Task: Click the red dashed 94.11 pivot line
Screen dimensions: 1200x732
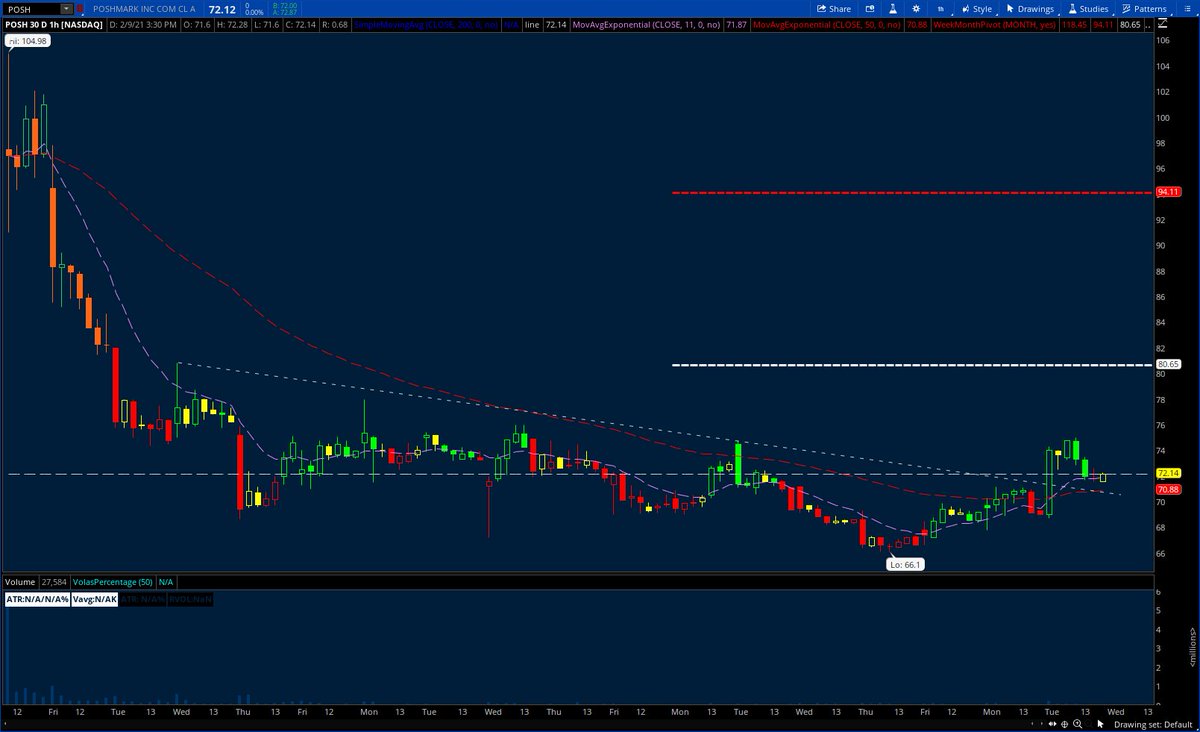Action: point(911,192)
